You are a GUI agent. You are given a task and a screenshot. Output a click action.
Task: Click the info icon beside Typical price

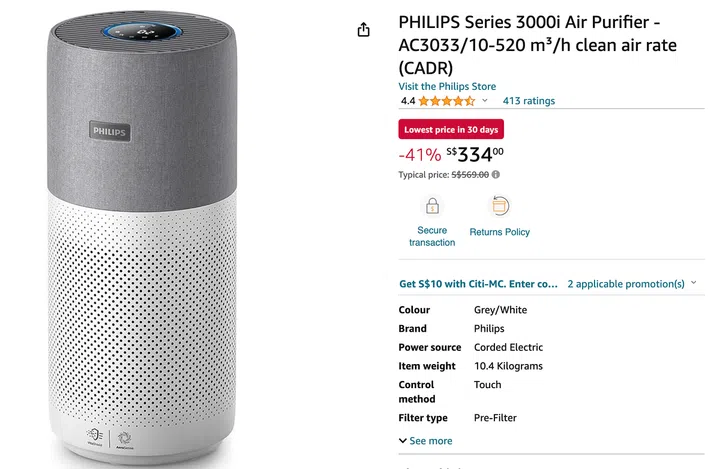point(496,174)
